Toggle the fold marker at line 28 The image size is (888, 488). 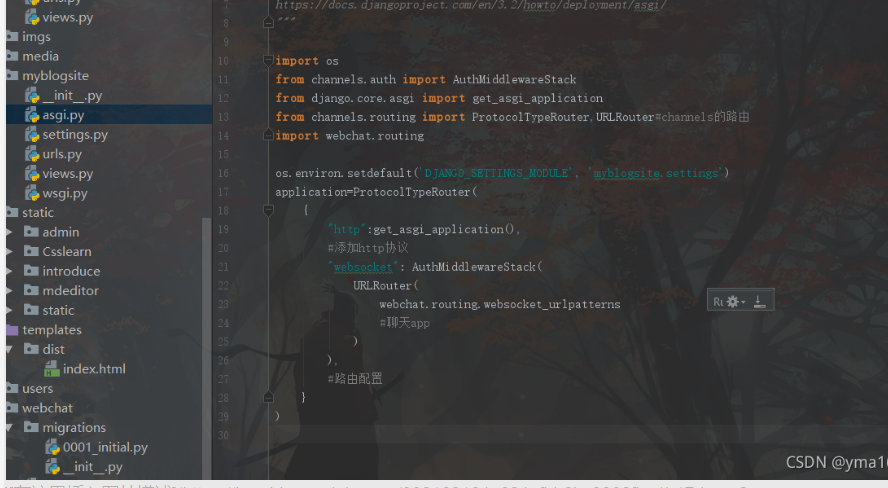click(268, 397)
